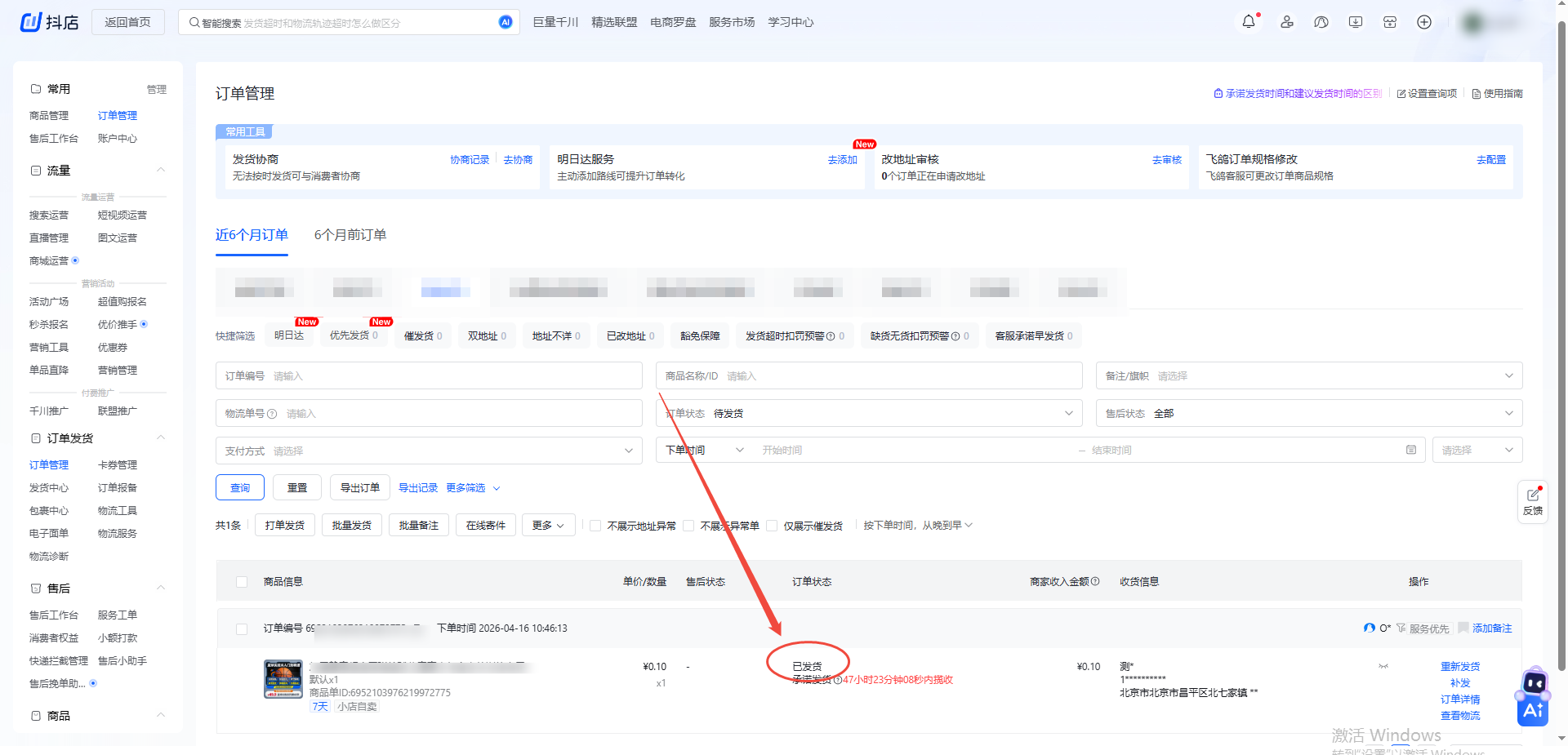Click the calendar icon in date range

1410,450
